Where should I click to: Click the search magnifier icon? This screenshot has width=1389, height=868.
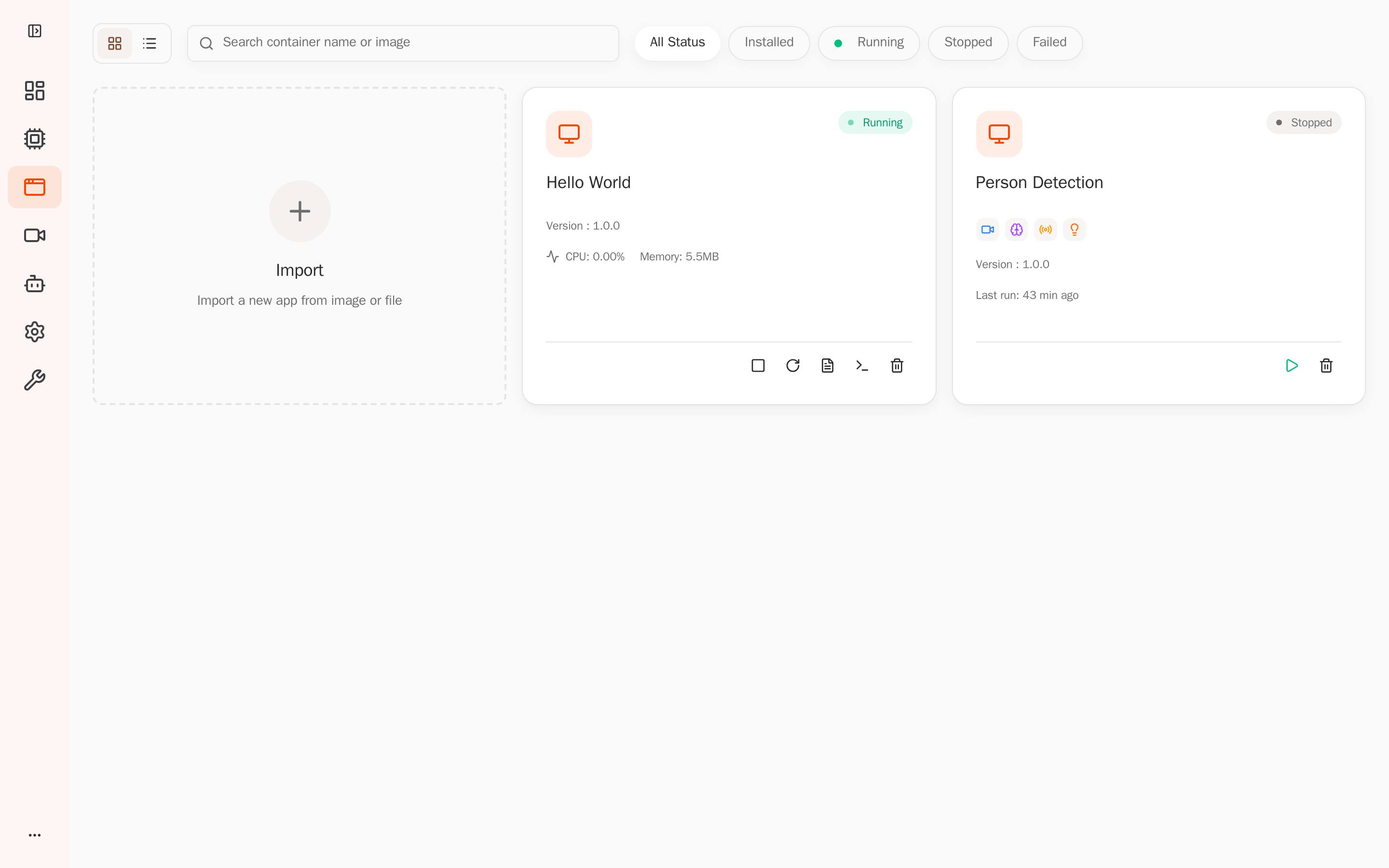click(x=206, y=43)
